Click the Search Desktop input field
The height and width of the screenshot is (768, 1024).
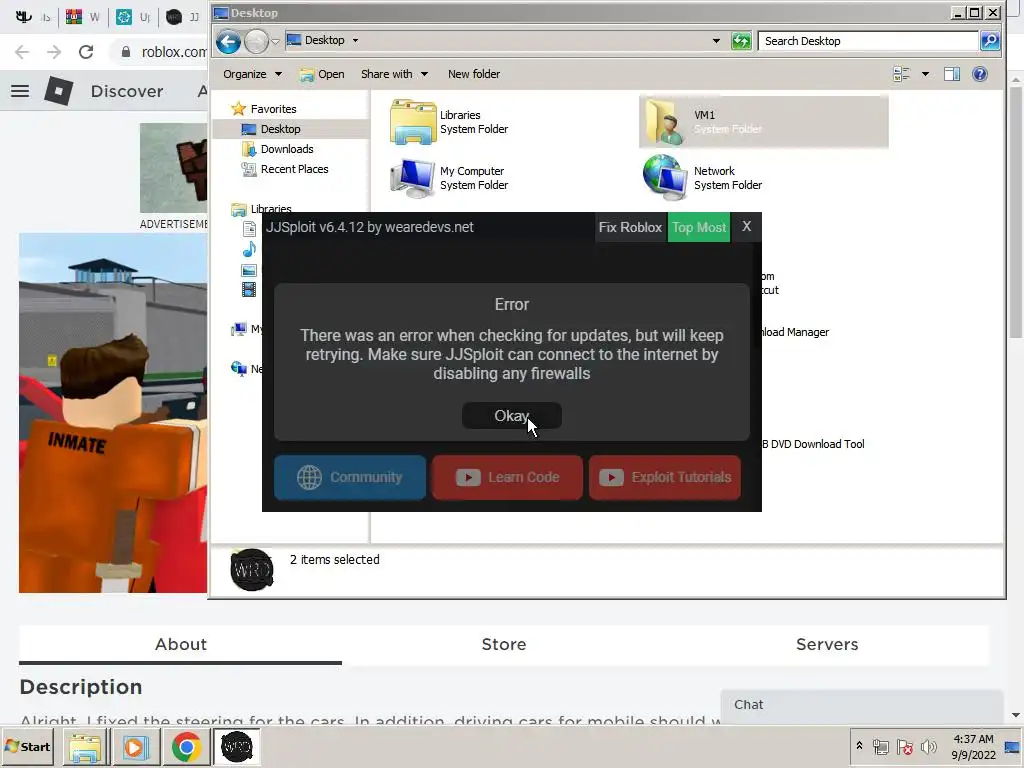tap(868, 41)
